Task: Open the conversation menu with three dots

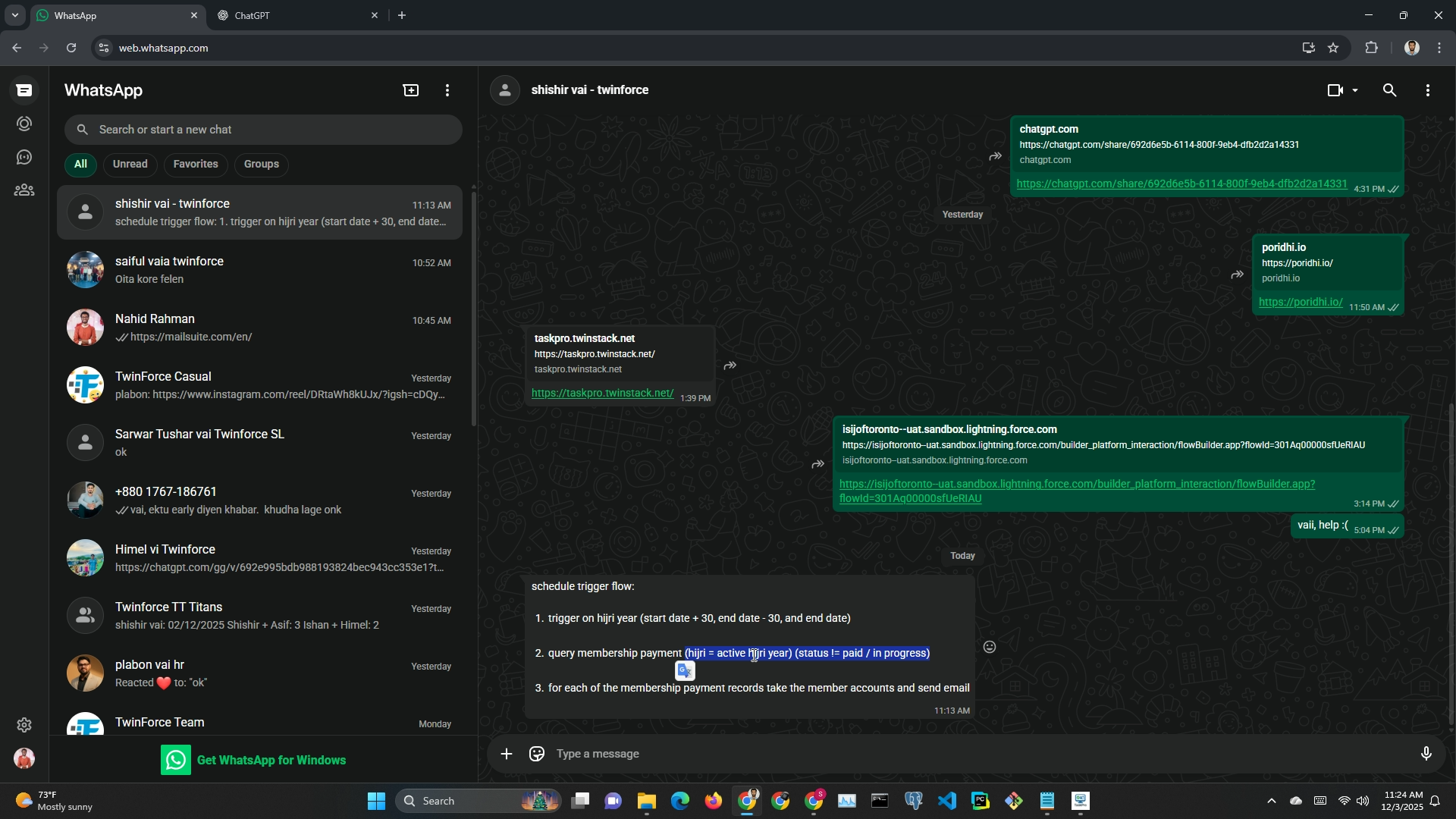Action: pyautogui.click(x=1428, y=90)
